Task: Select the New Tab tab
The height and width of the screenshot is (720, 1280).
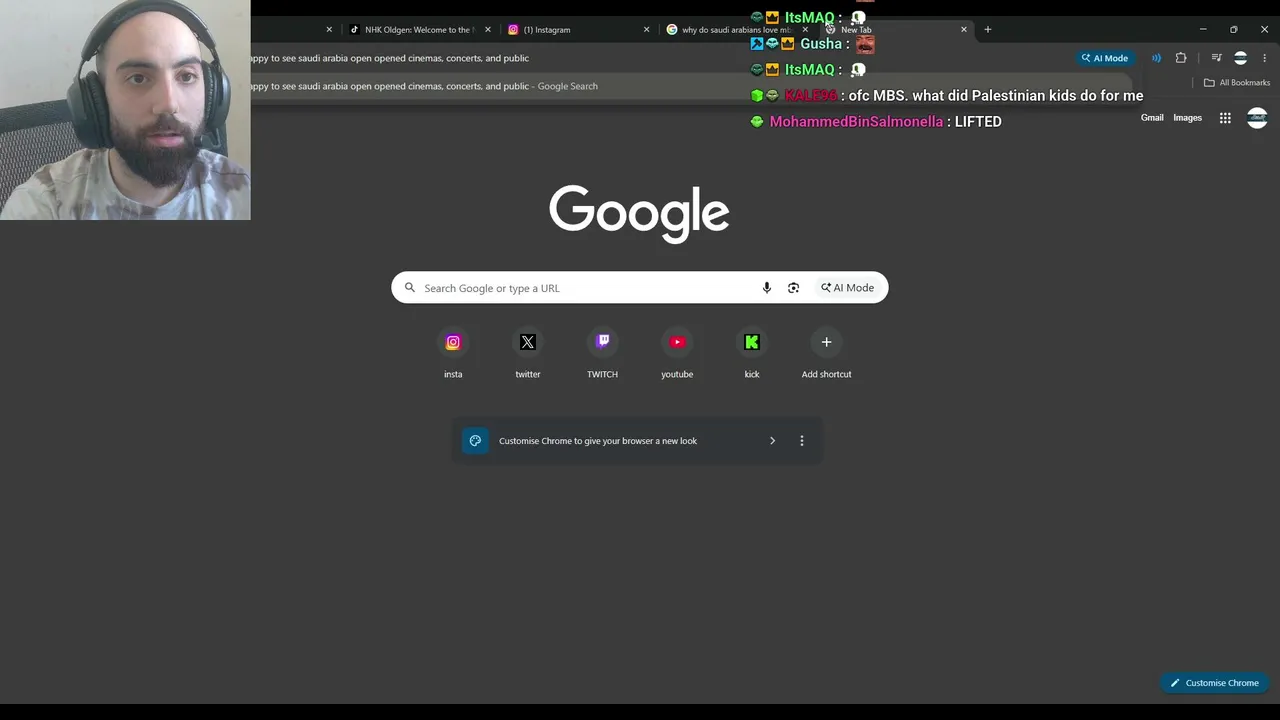Action: pos(895,30)
